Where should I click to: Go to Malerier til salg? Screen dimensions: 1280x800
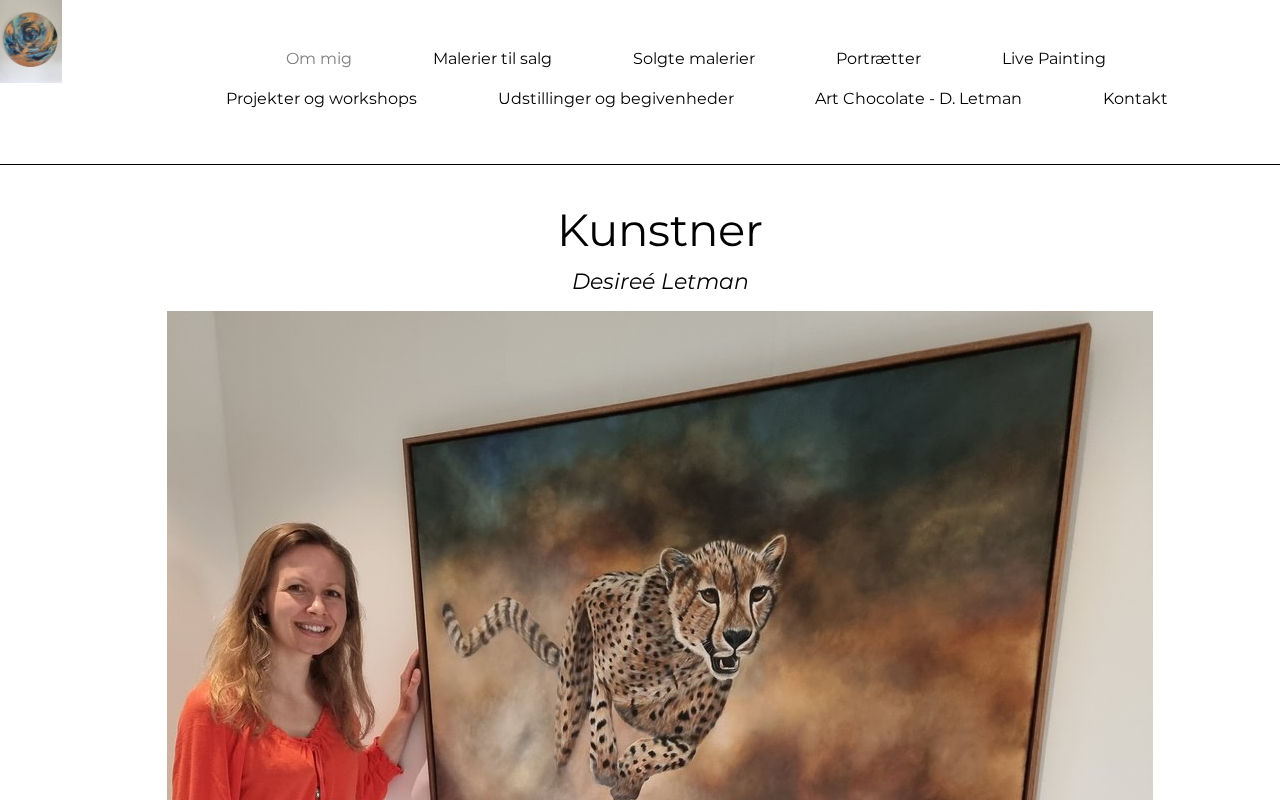coord(492,59)
